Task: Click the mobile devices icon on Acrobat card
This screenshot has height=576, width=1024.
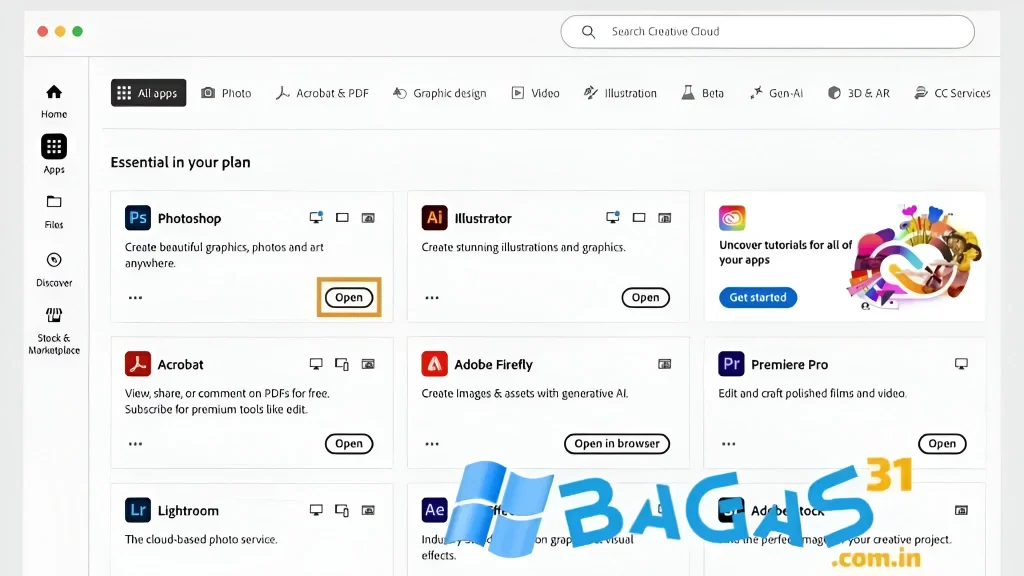Action: [x=342, y=364]
